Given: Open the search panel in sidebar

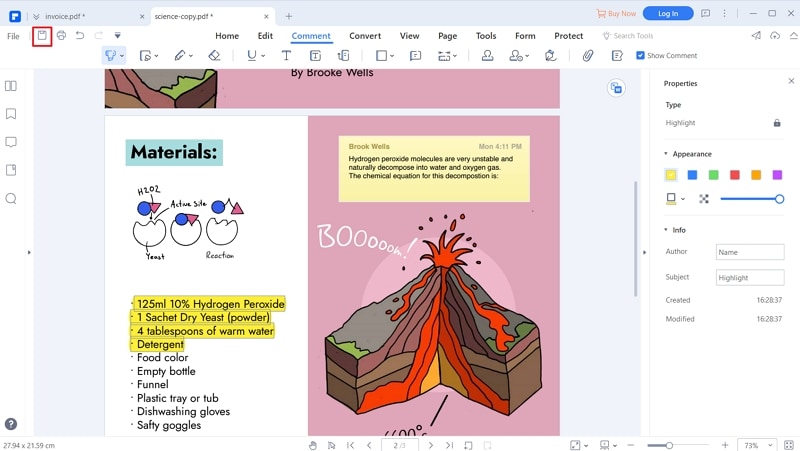Looking at the screenshot, I should [x=11, y=198].
